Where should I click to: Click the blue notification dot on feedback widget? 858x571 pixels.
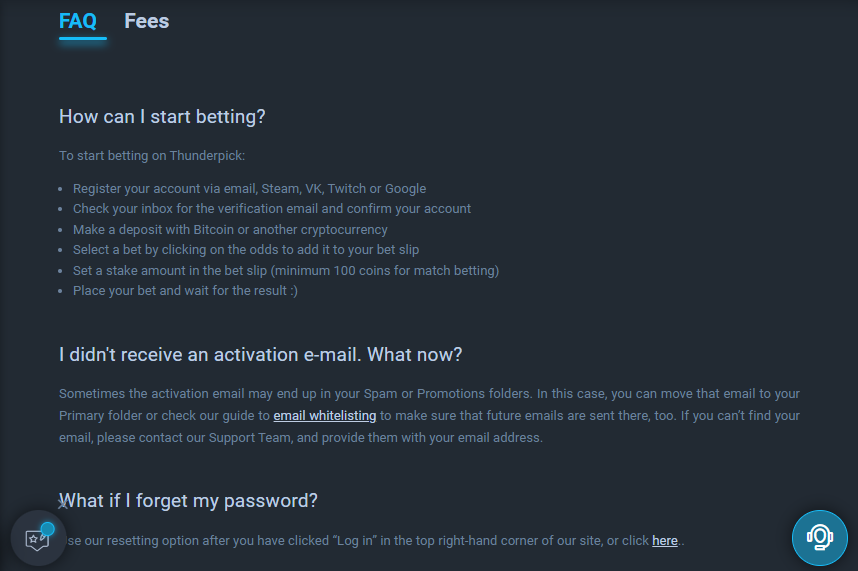(48, 529)
